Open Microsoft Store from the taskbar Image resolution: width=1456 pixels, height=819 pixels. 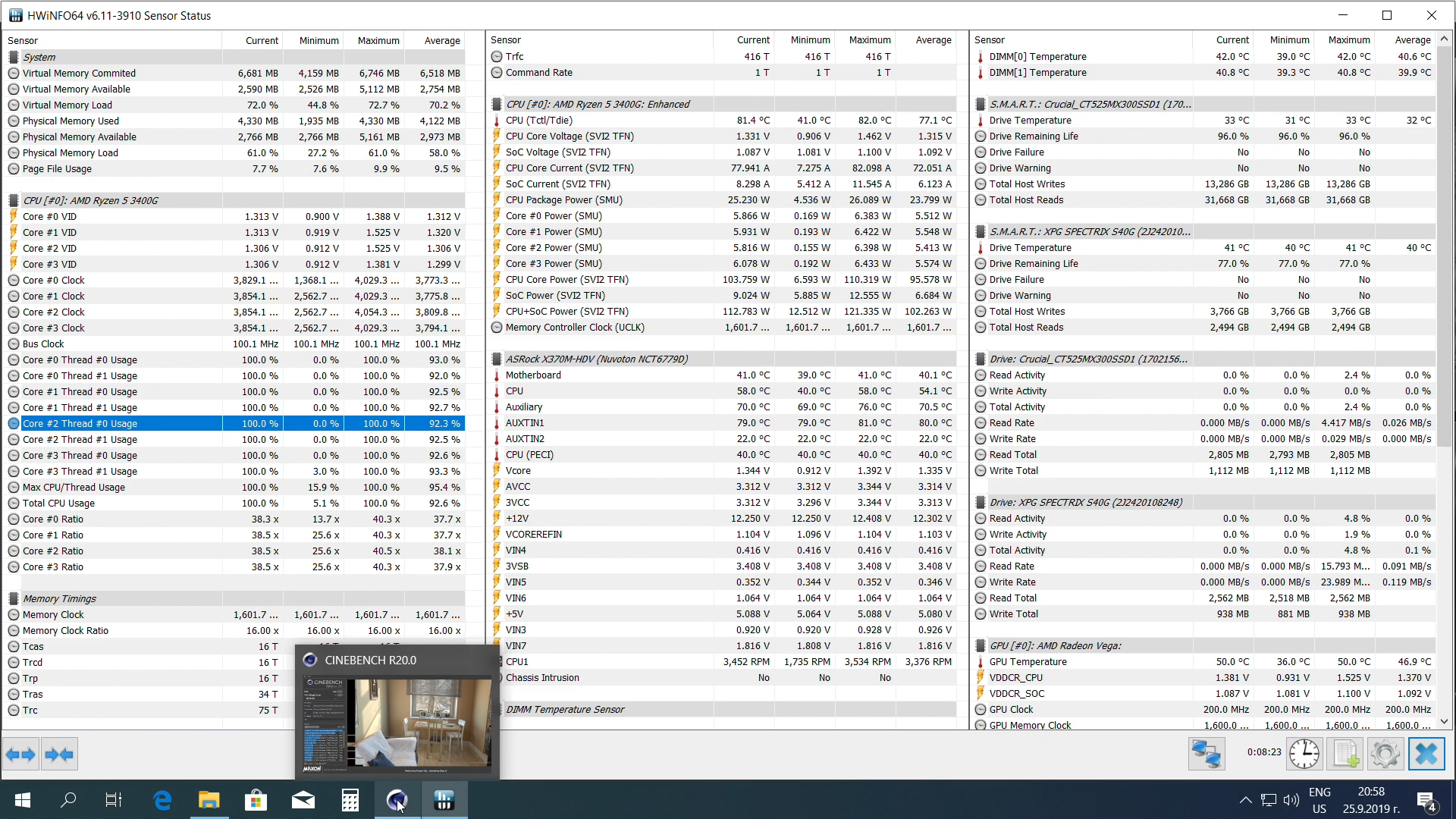[256, 800]
